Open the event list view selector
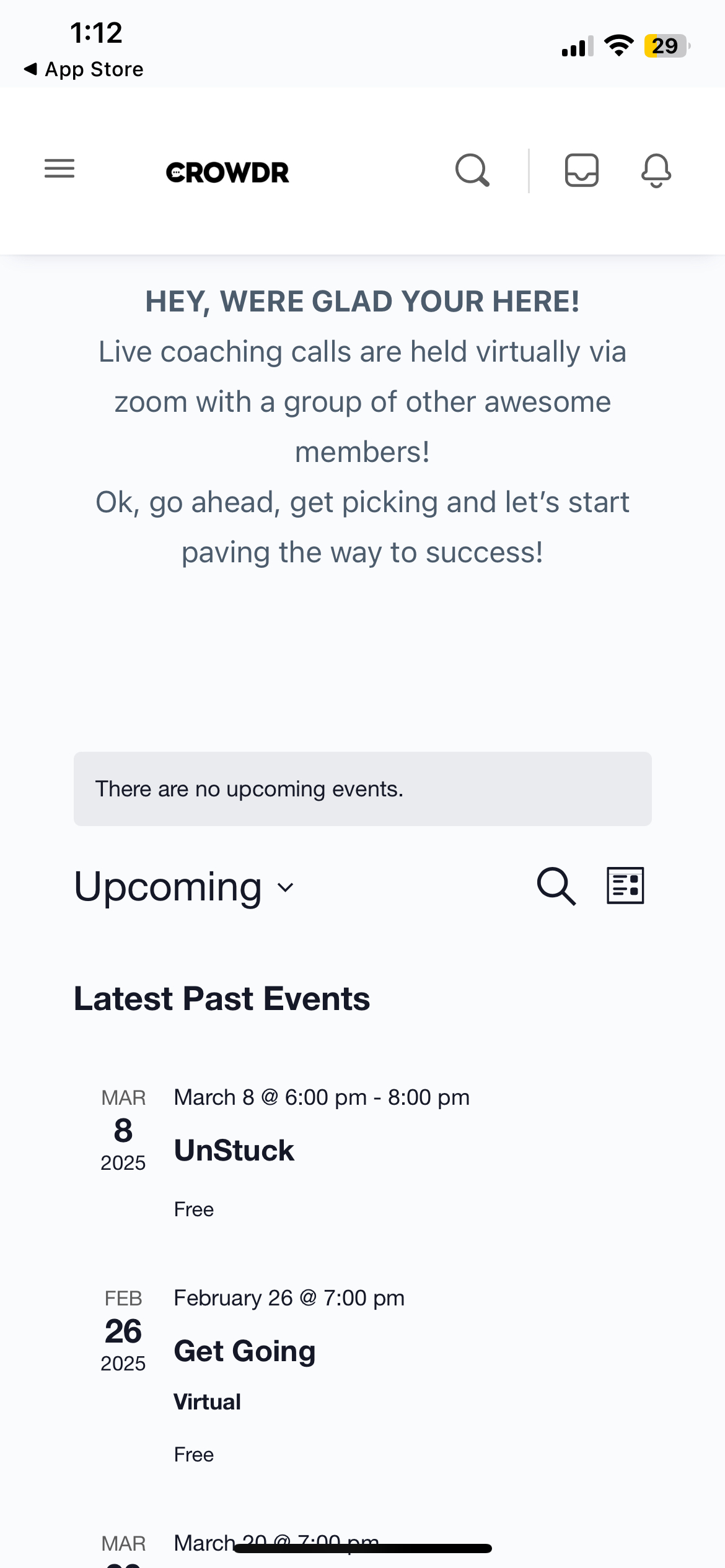The width and height of the screenshot is (725, 1568). (x=625, y=886)
